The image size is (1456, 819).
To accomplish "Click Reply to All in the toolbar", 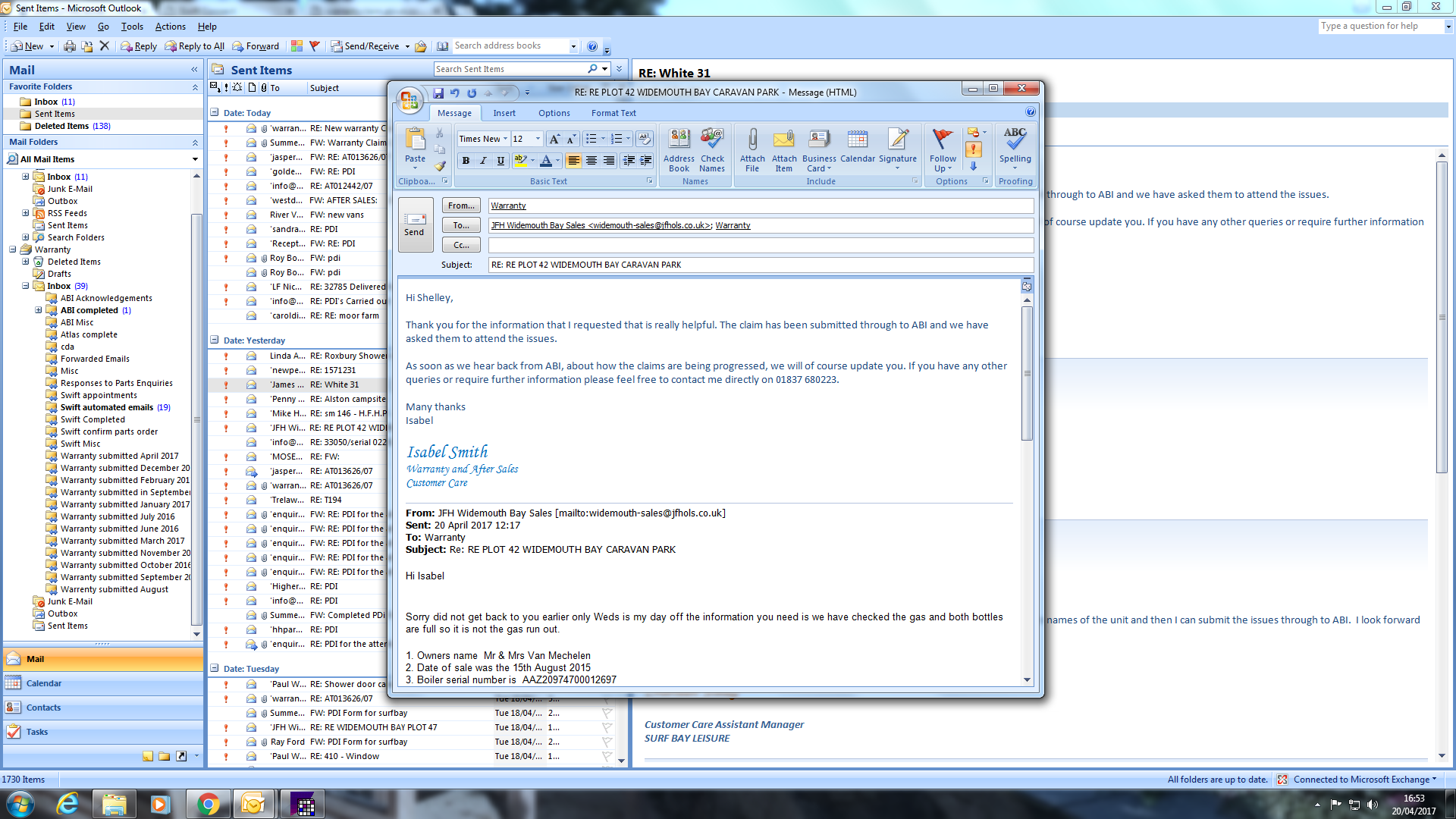I will (x=195, y=46).
